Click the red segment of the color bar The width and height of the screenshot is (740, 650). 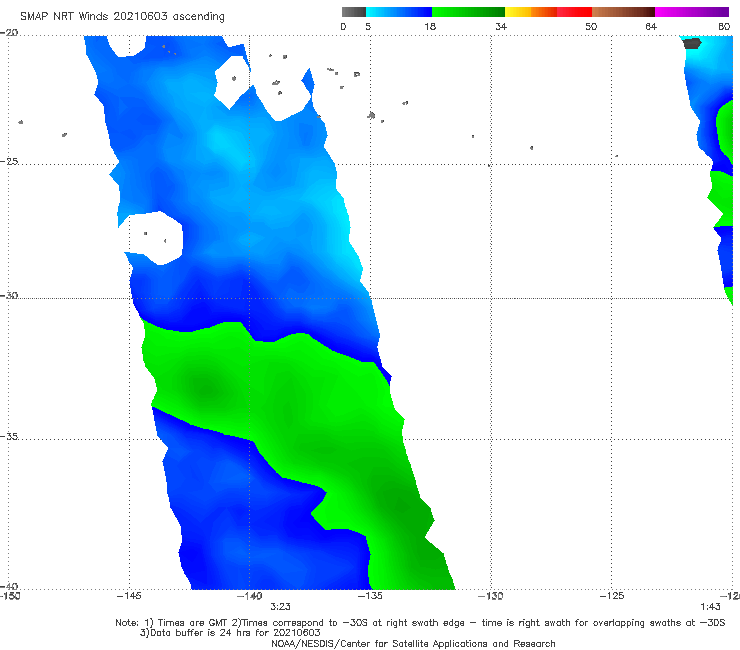coord(574,12)
